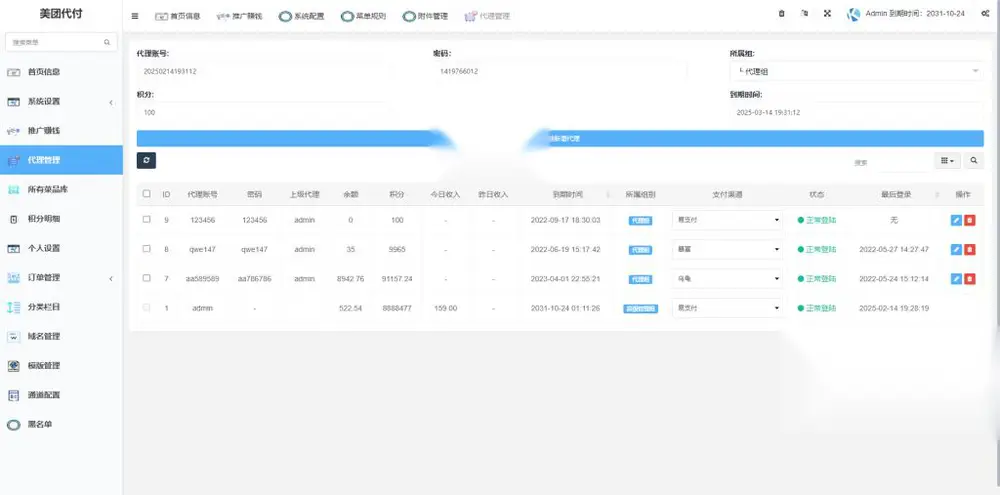Tick the checkbox for row ID 8
Image resolution: width=1000 pixels, height=495 pixels.
[147, 248]
